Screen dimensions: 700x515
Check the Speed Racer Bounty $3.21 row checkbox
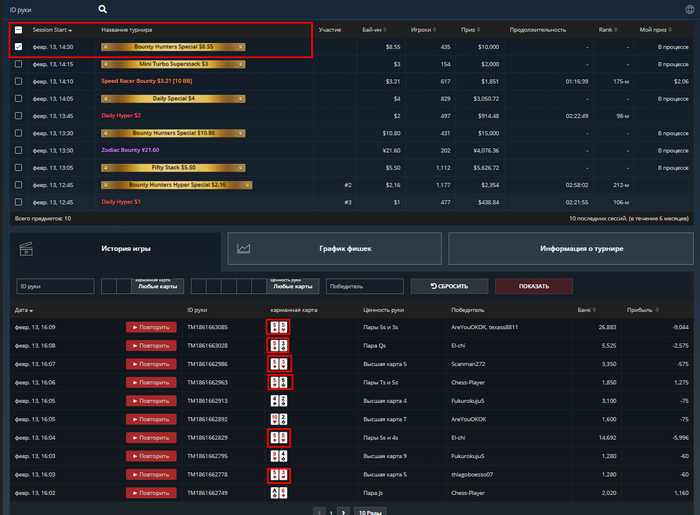pos(18,81)
